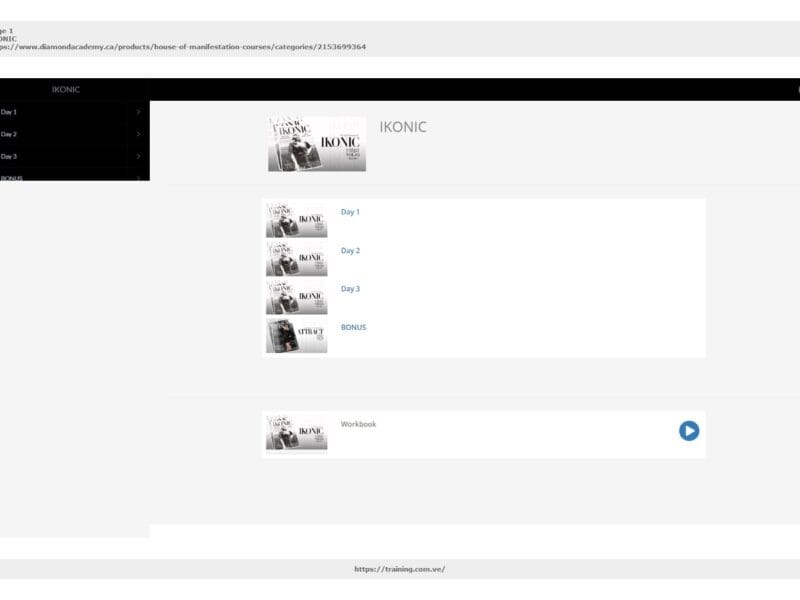Play the Workbook lesson with the blue play button
The height and width of the screenshot is (600, 800).
coord(689,431)
